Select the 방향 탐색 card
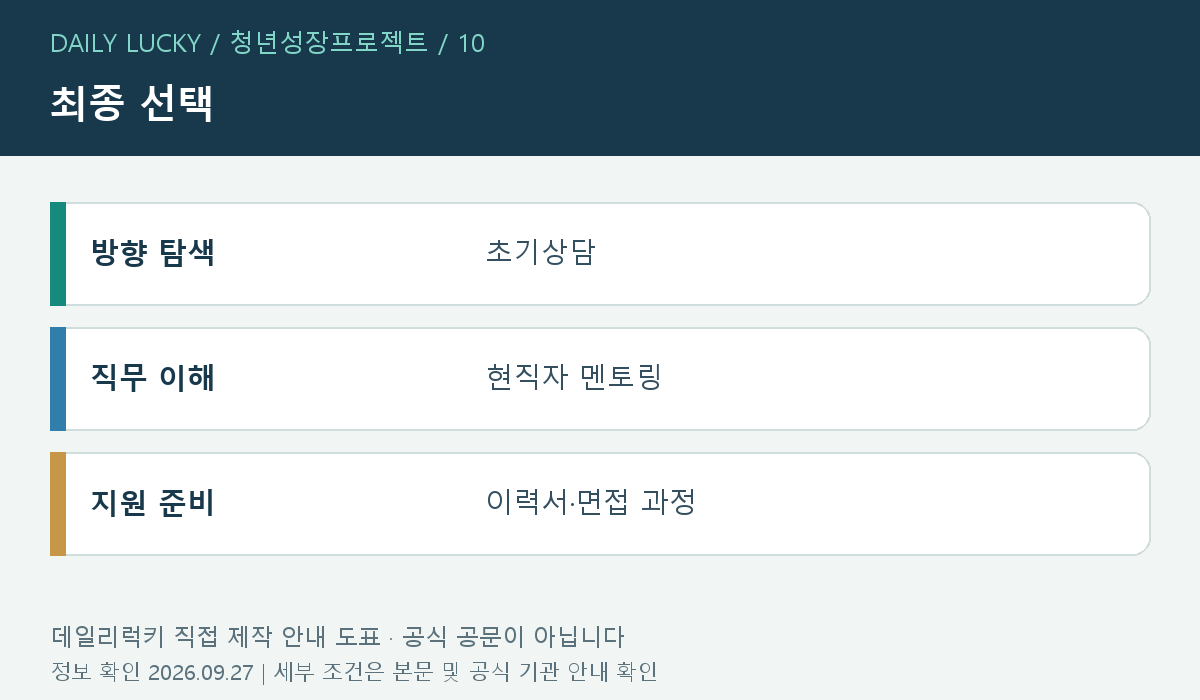 click(x=600, y=254)
